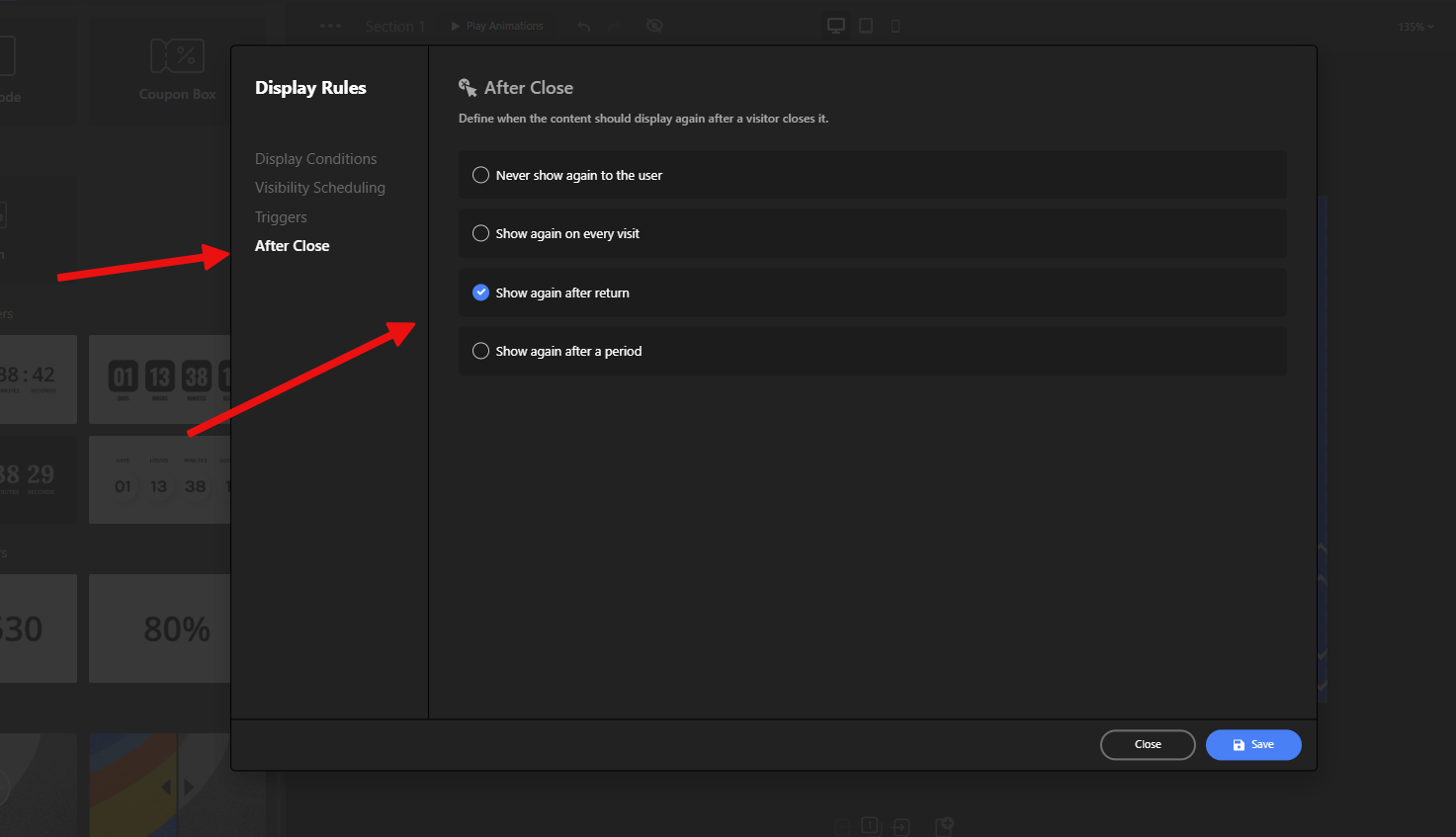Switch to tablet device preview
Screen dimensions: 1456x837
point(866,26)
